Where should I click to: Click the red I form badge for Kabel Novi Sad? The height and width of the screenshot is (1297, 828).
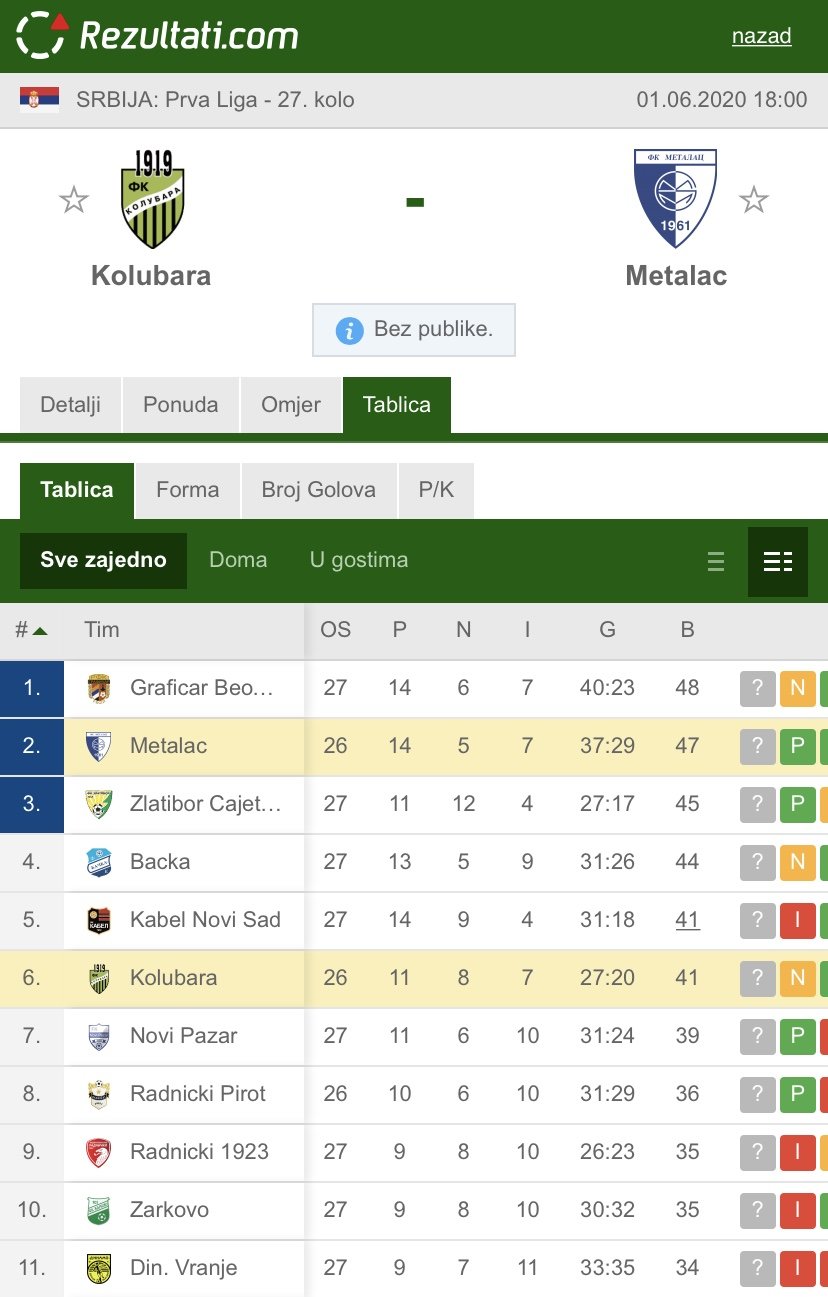[x=798, y=920]
